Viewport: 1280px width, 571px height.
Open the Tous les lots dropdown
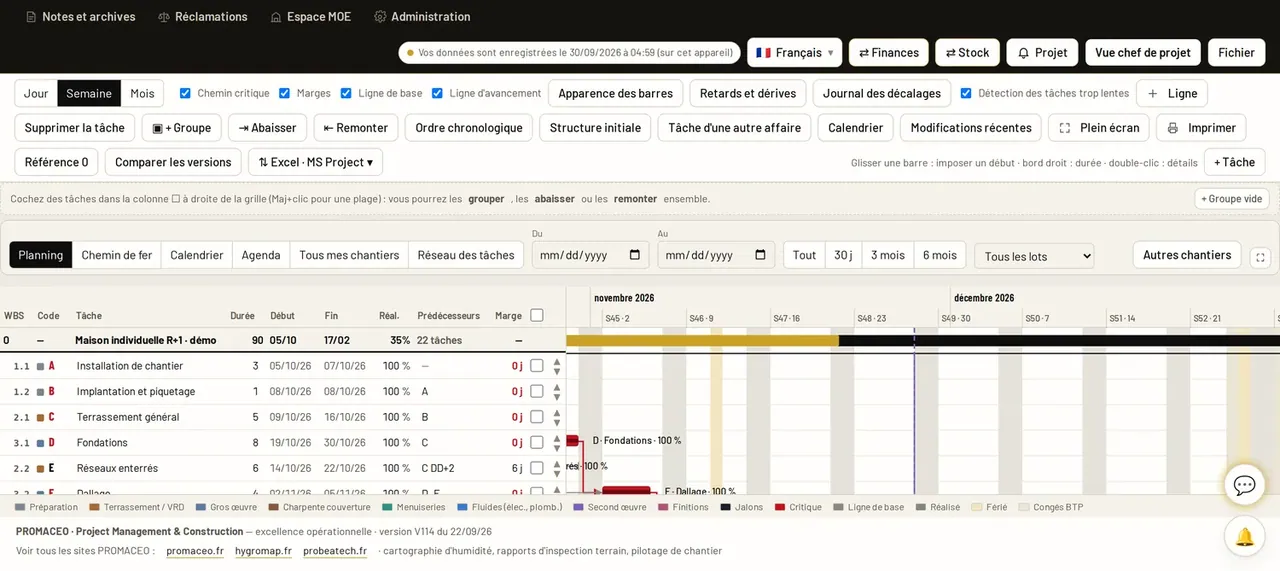pos(1034,257)
